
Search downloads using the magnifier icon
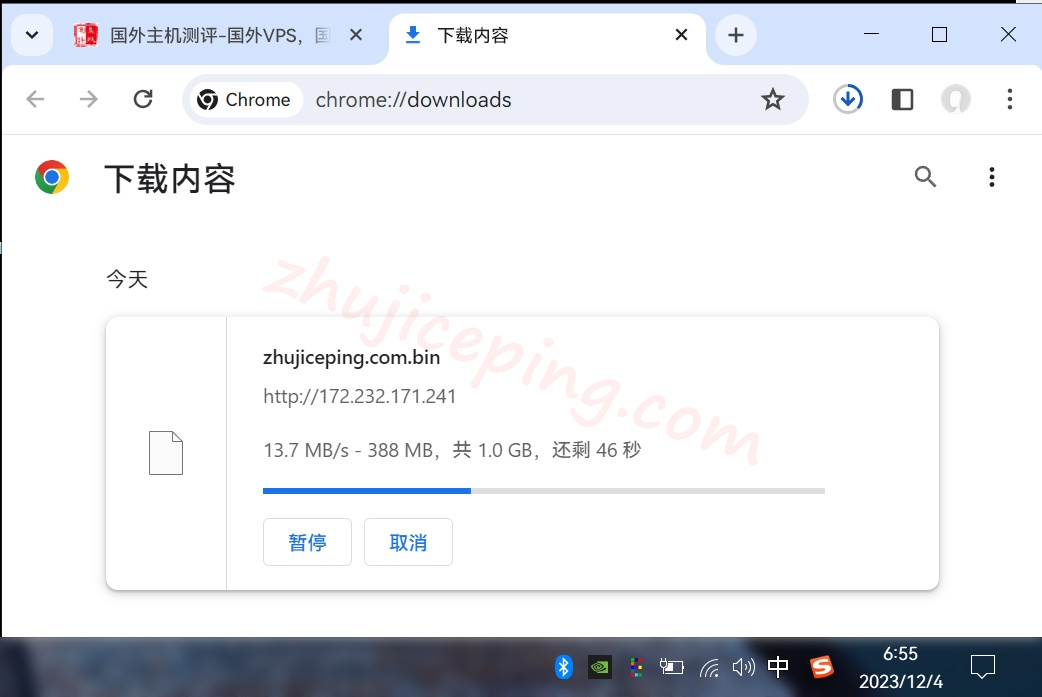(925, 177)
